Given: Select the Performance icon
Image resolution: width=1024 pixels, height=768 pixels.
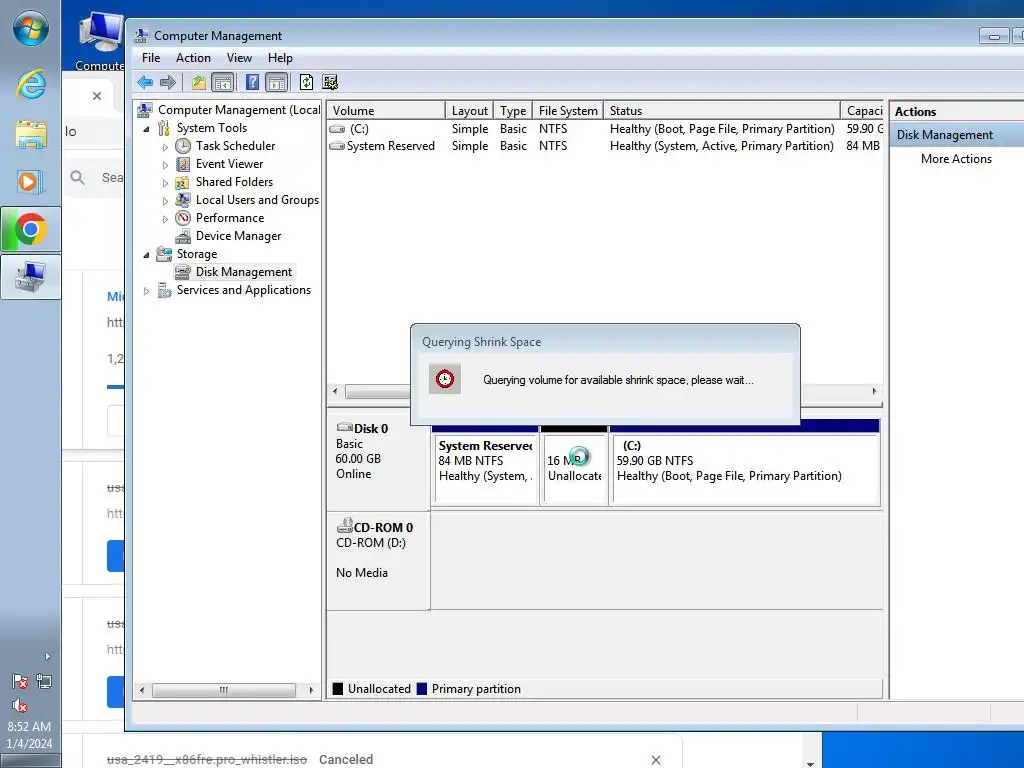Looking at the screenshot, I should (x=183, y=218).
